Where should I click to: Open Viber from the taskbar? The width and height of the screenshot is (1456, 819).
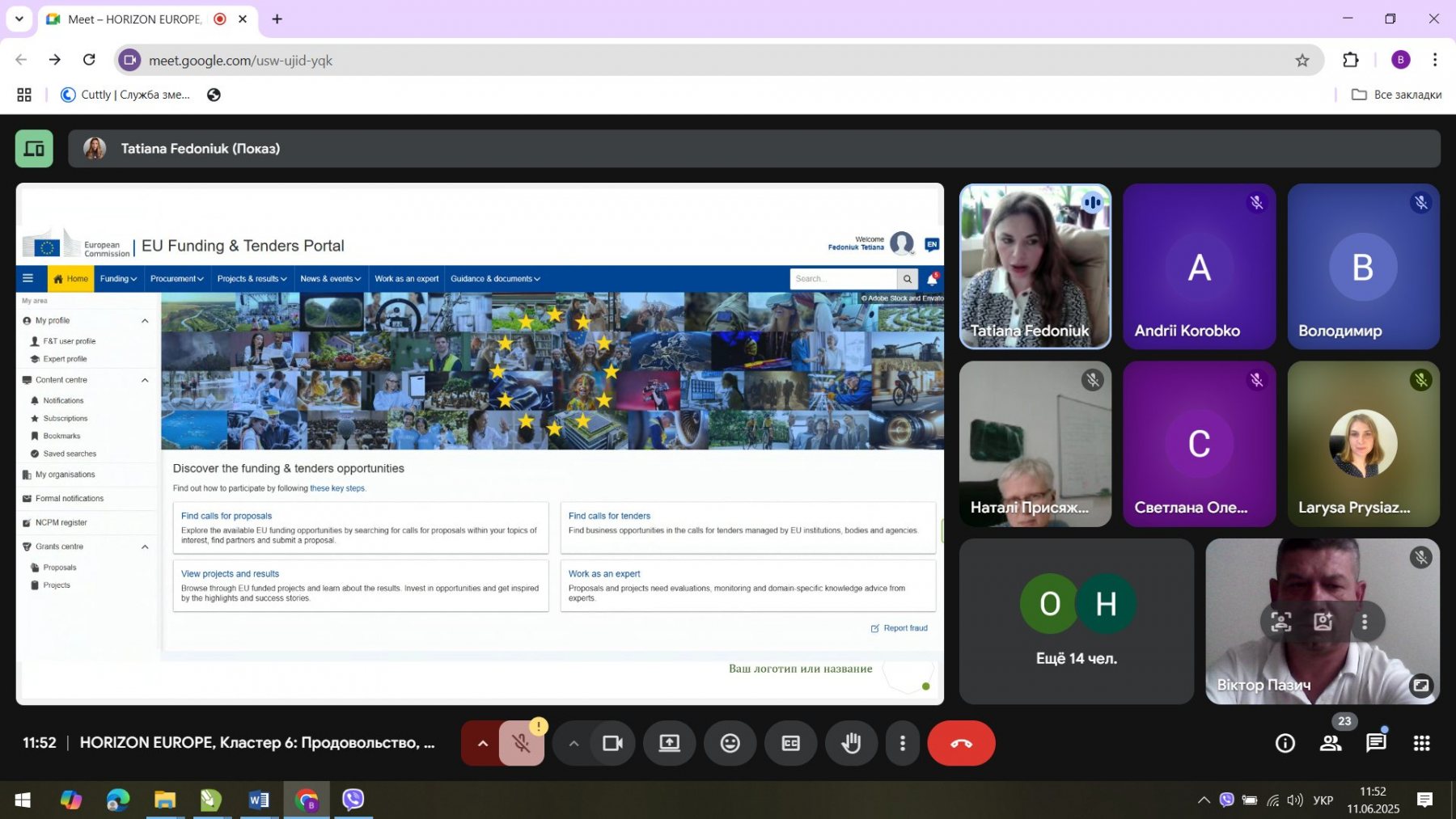tap(353, 800)
